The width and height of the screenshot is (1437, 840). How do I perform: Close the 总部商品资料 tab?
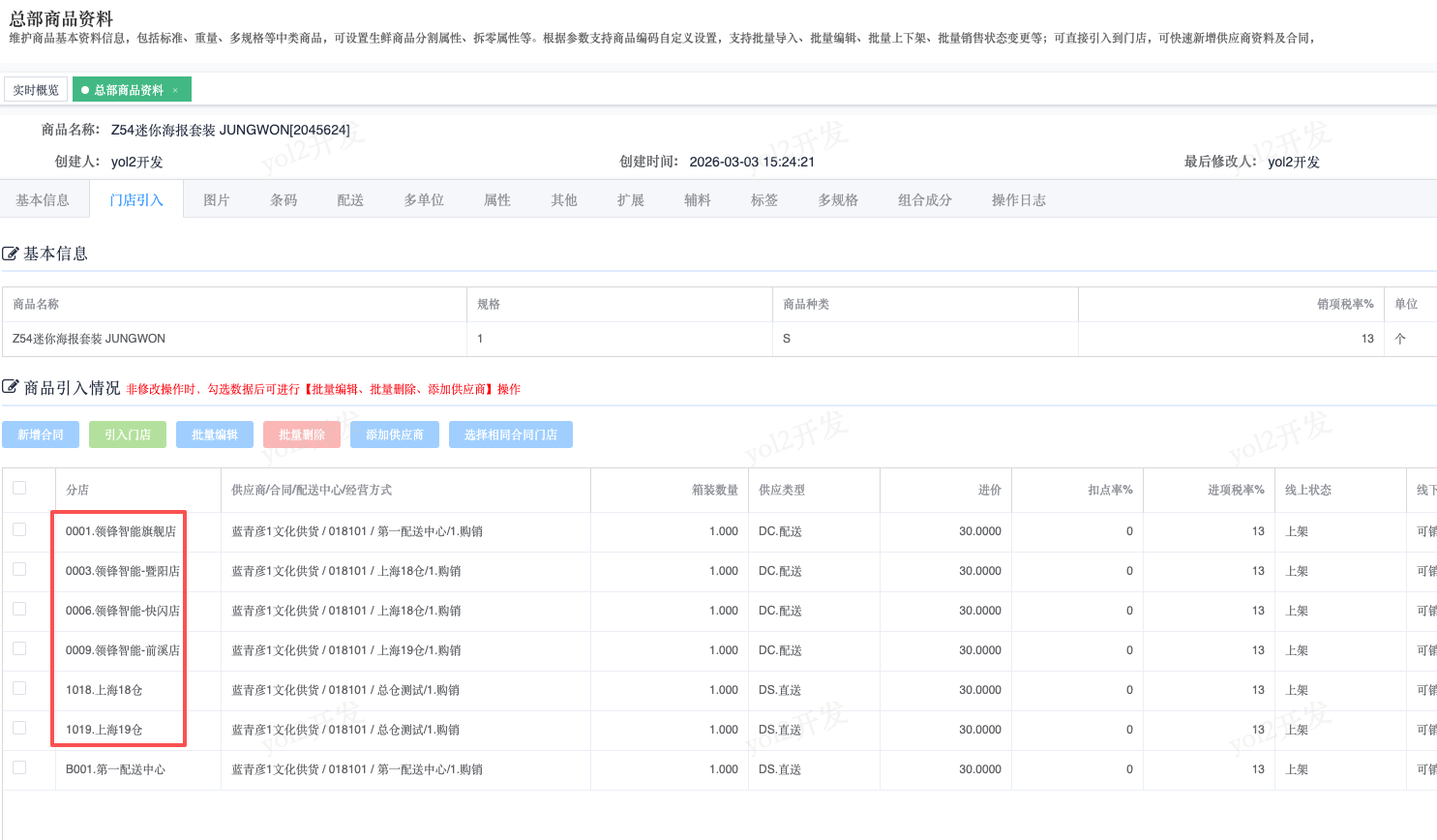(x=175, y=90)
